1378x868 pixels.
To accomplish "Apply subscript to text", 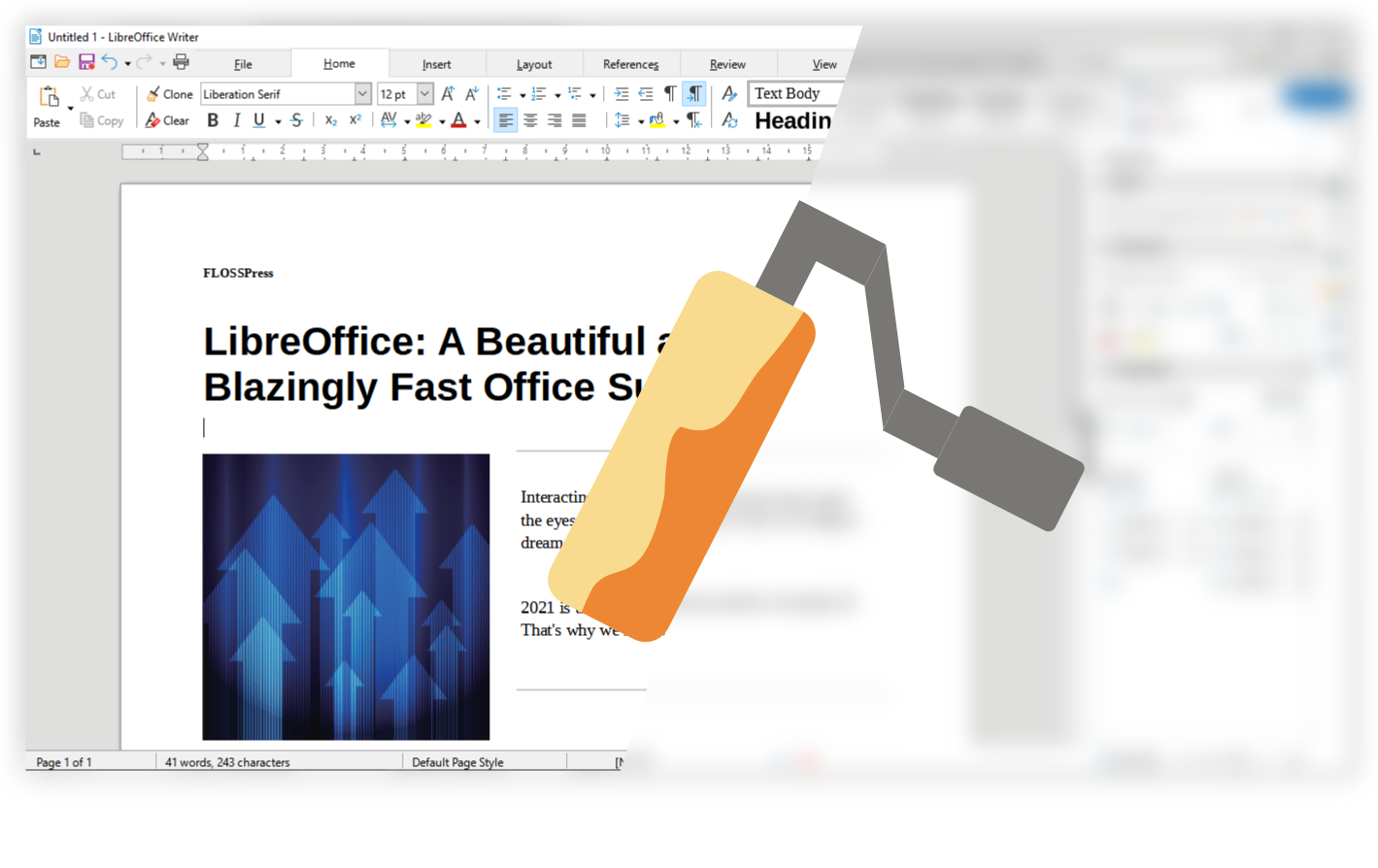I will [330, 120].
